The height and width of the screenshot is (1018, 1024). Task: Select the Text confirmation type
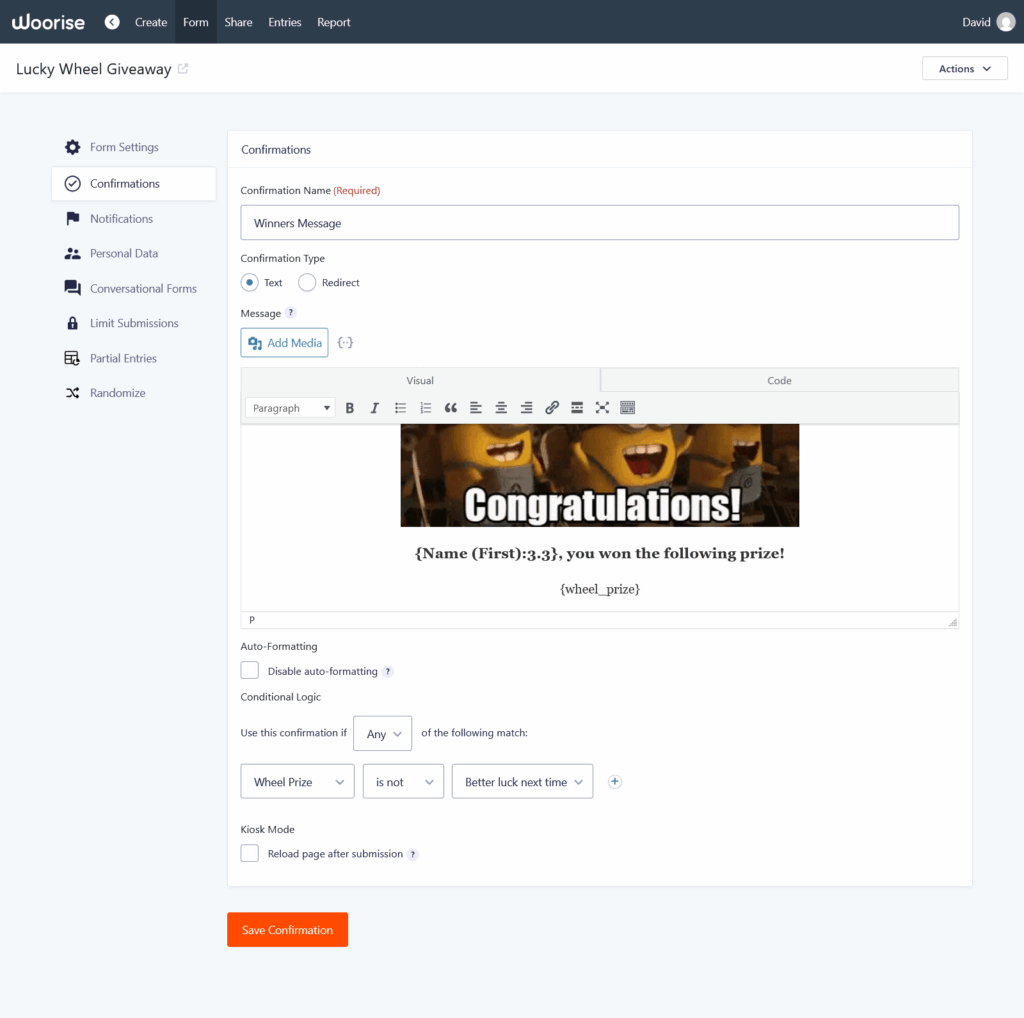click(249, 283)
